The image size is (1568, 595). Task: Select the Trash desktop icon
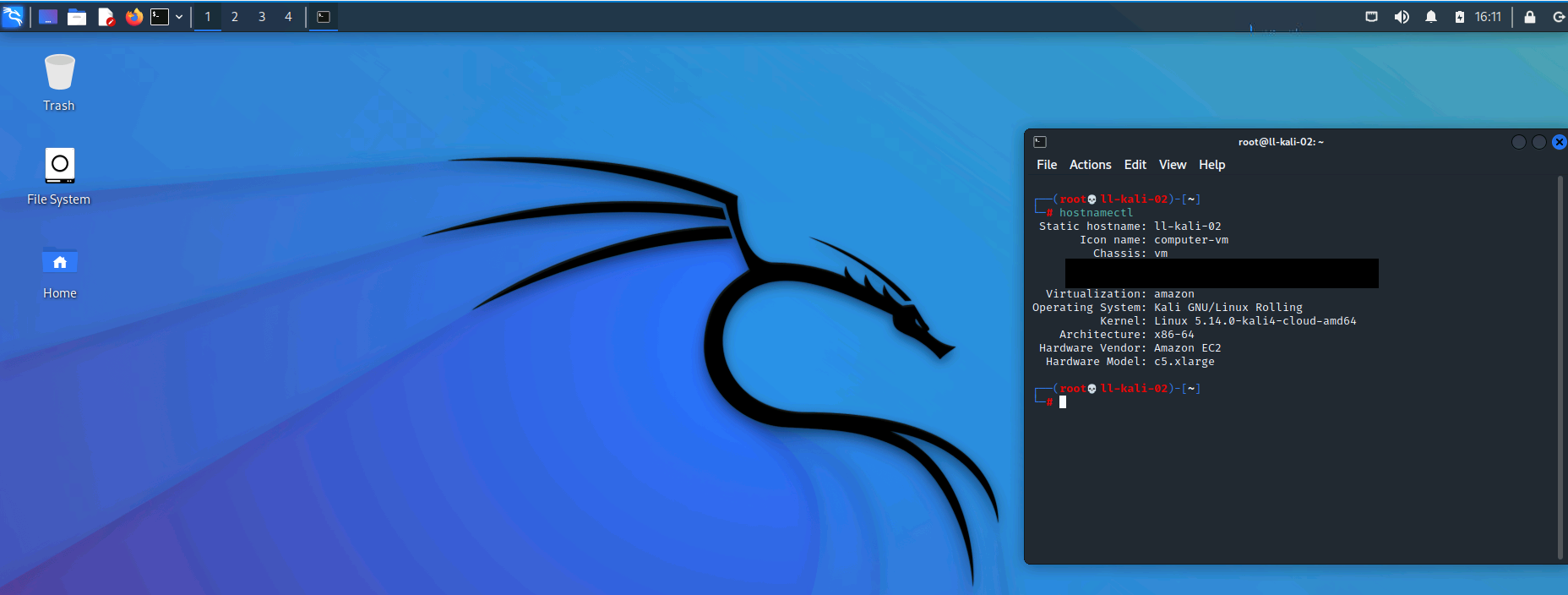tap(59, 82)
